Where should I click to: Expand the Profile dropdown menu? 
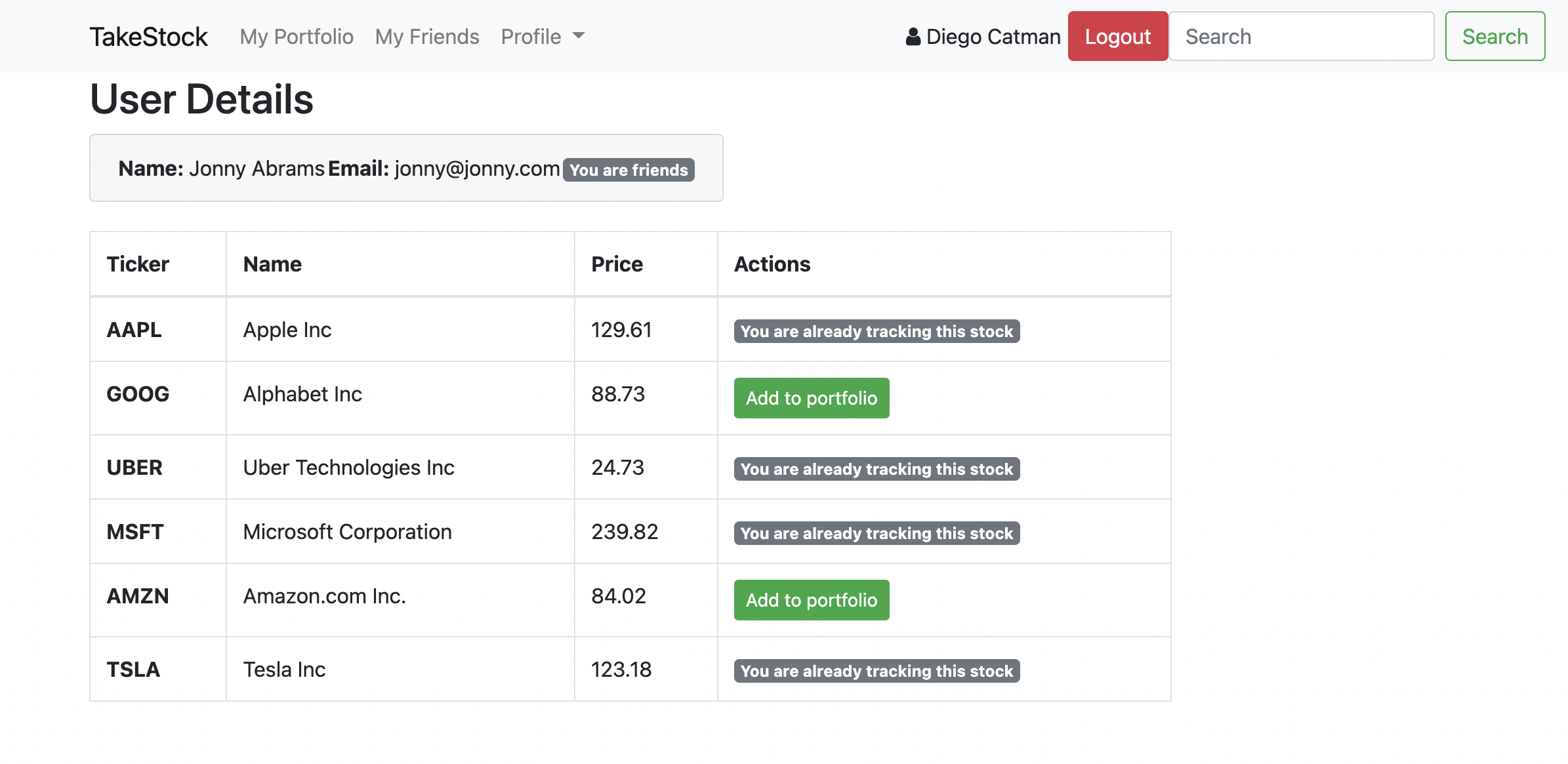(x=530, y=36)
